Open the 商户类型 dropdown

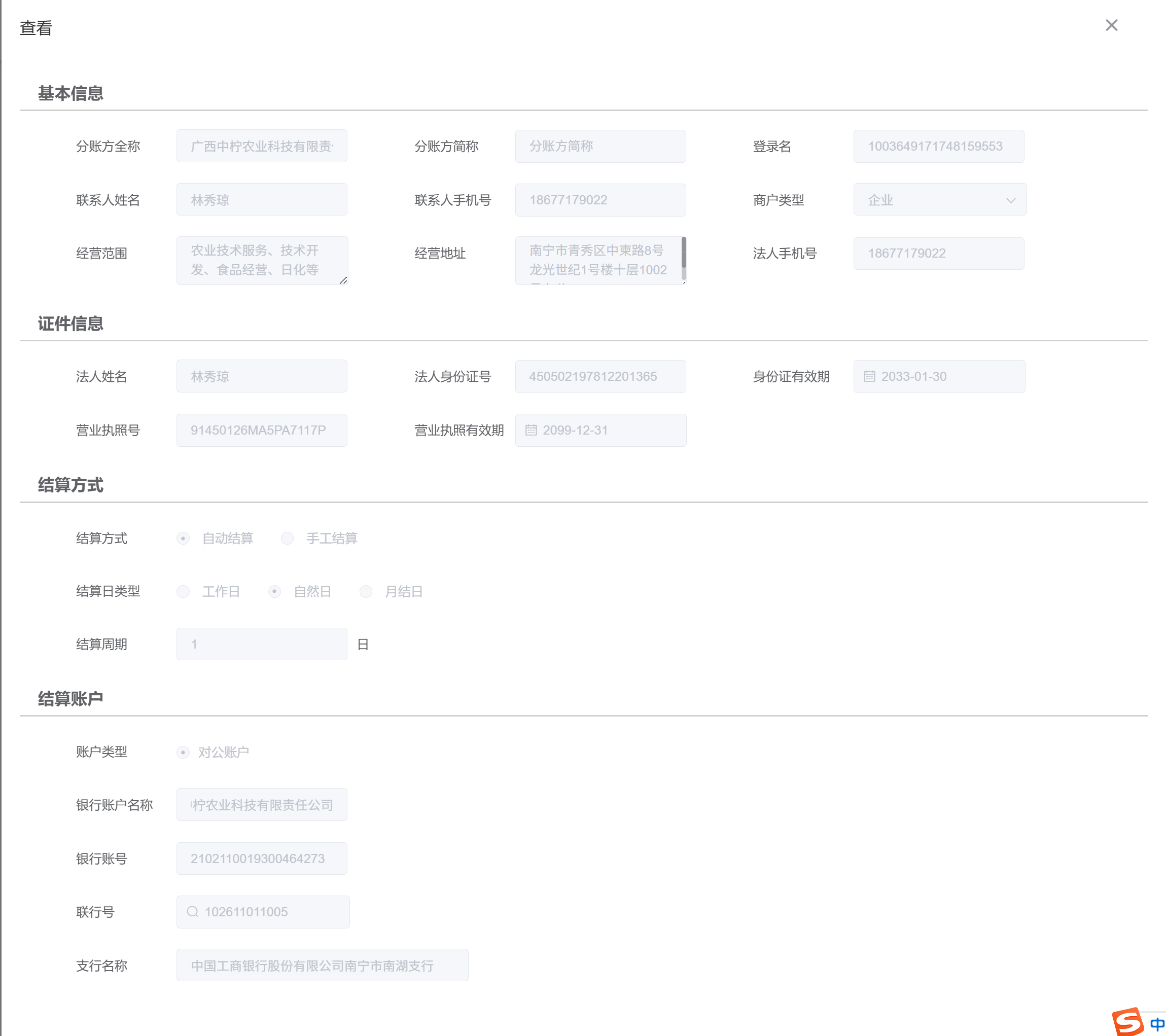point(939,200)
